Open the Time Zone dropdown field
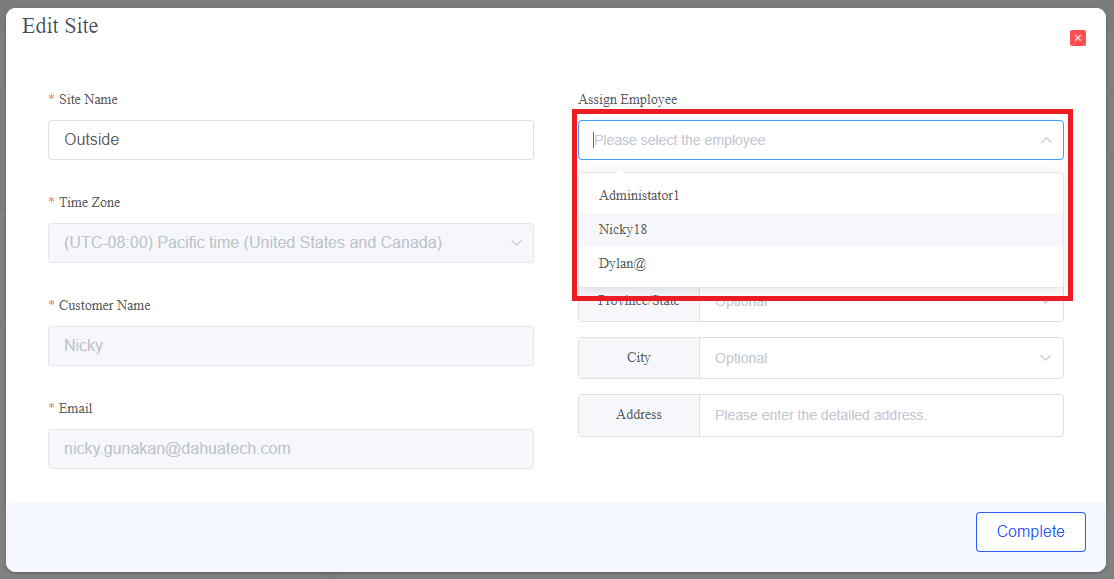This screenshot has width=1114, height=579. pyautogui.click(x=280, y=243)
